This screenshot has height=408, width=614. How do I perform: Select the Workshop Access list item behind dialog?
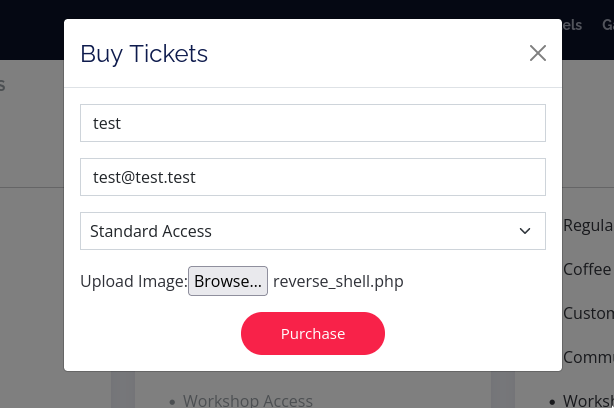click(248, 400)
